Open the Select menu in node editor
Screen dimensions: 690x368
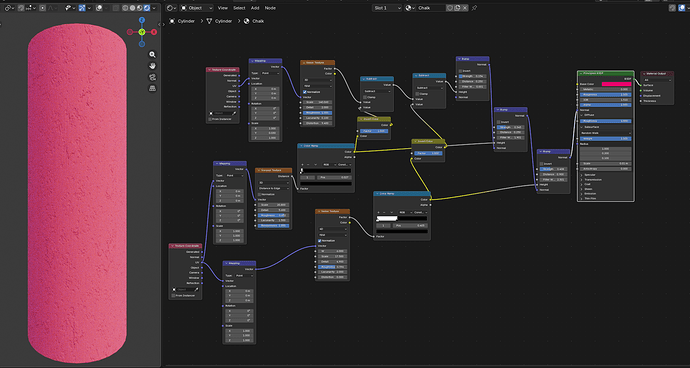point(239,8)
